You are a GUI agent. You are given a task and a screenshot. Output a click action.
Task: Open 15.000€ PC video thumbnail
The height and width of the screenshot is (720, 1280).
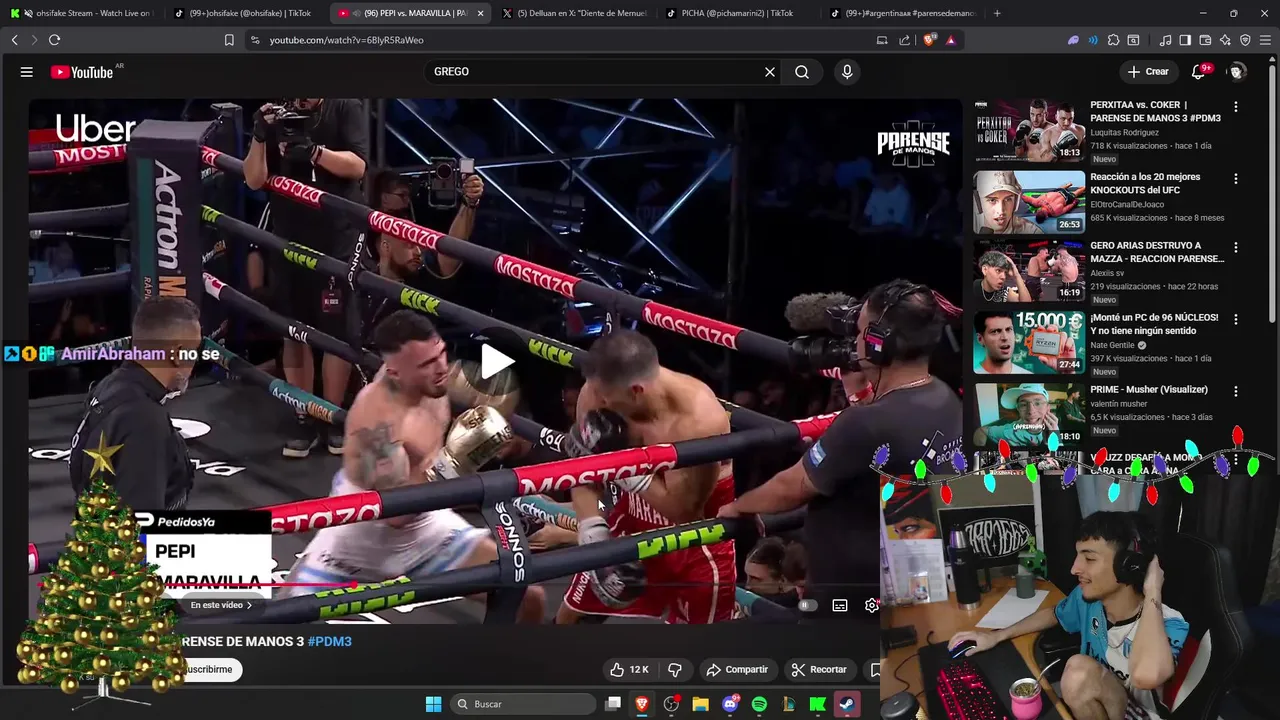1029,342
